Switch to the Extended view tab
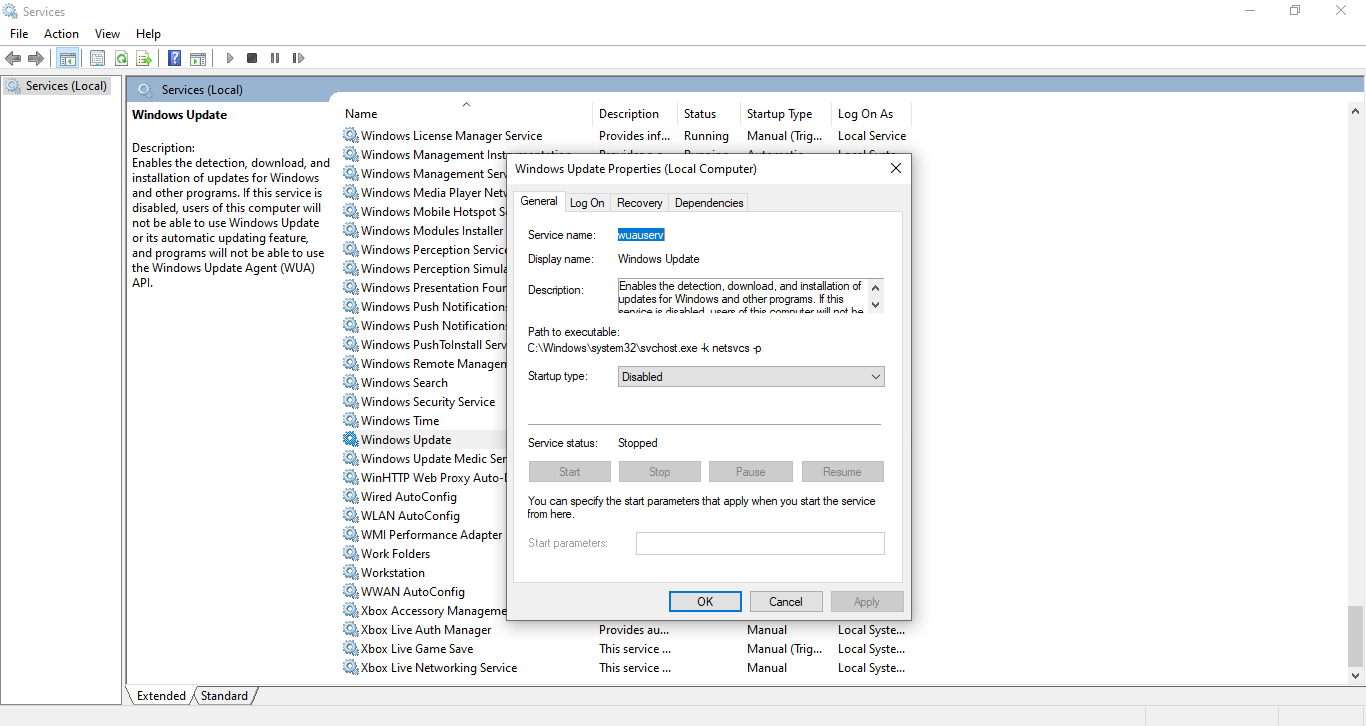 [x=161, y=696]
